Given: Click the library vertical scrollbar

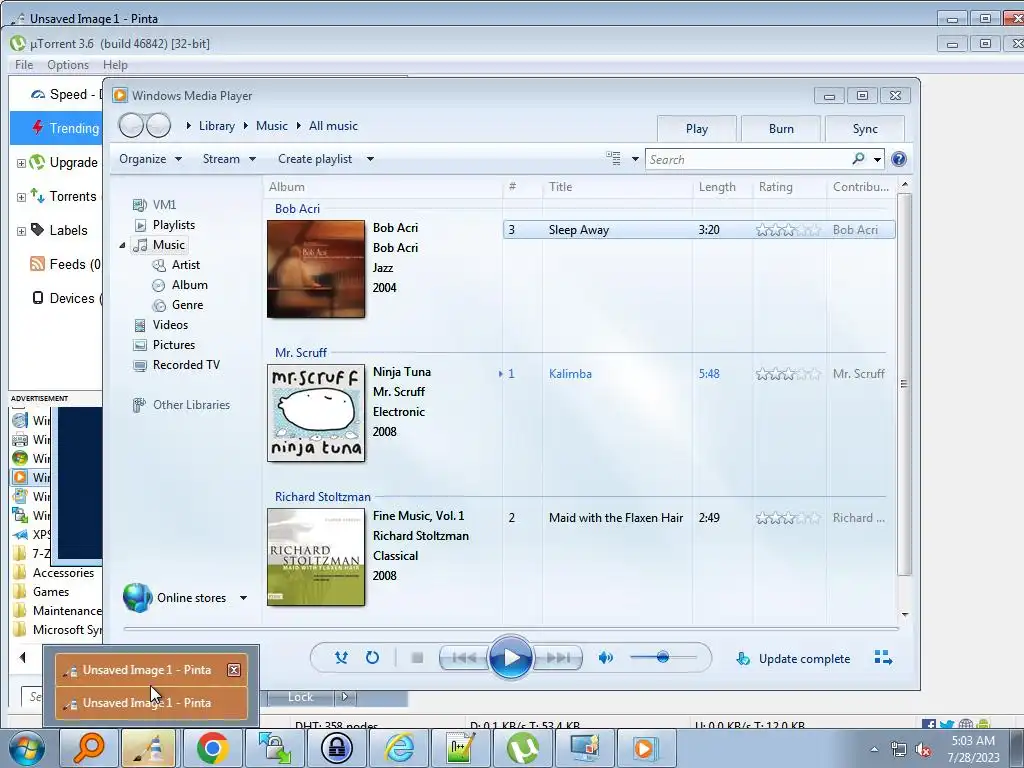Looking at the screenshot, I should (x=904, y=383).
